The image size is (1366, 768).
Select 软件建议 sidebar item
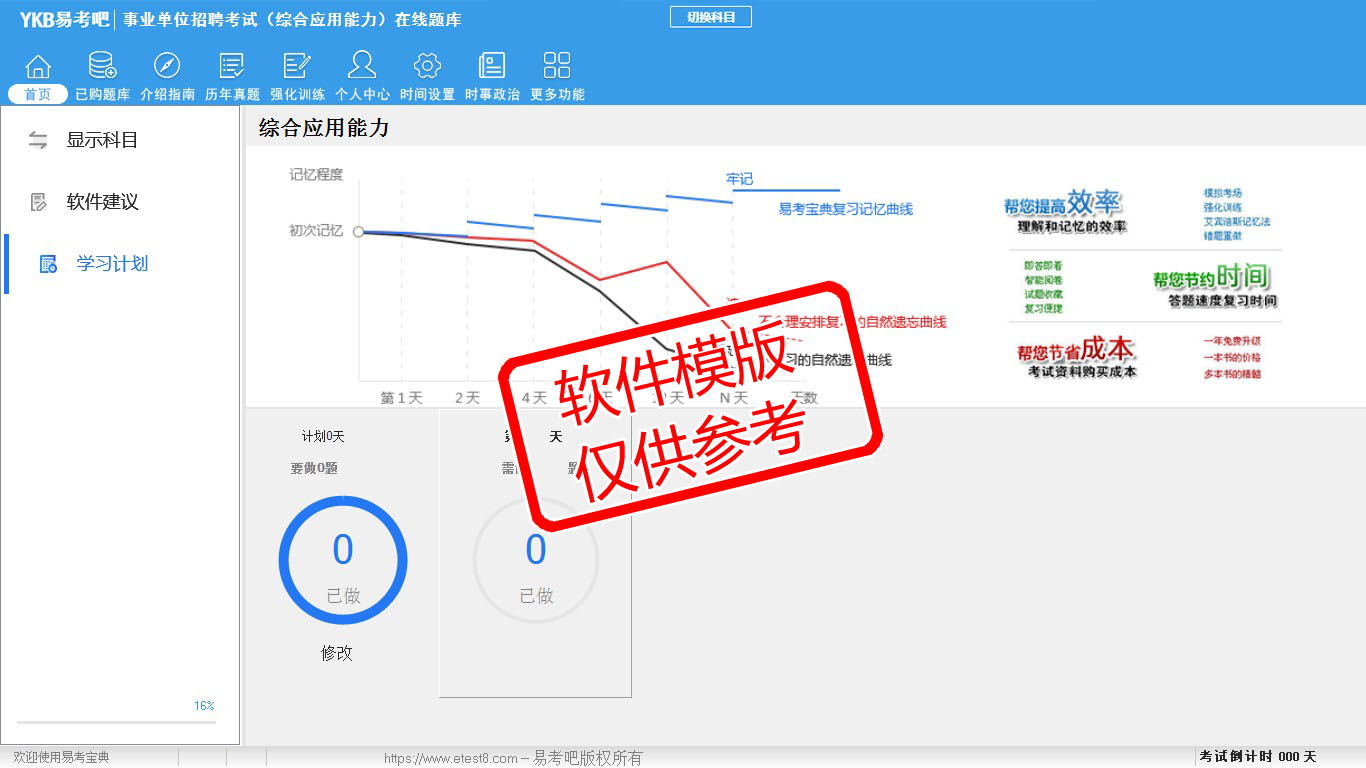coord(101,202)
